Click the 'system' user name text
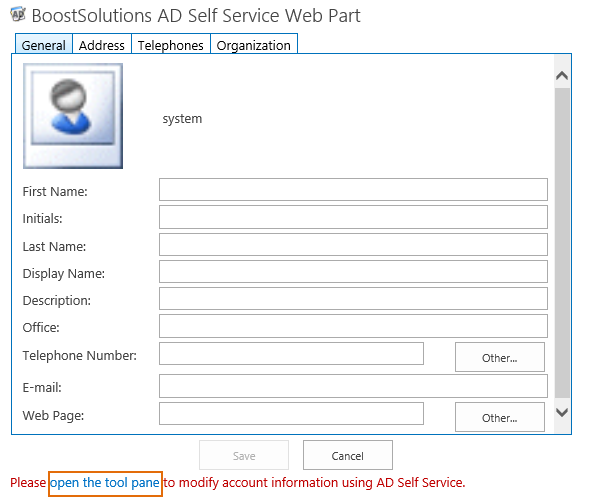Screen dimensions: 596x501 pyautogui.click(x=182, y=119)
